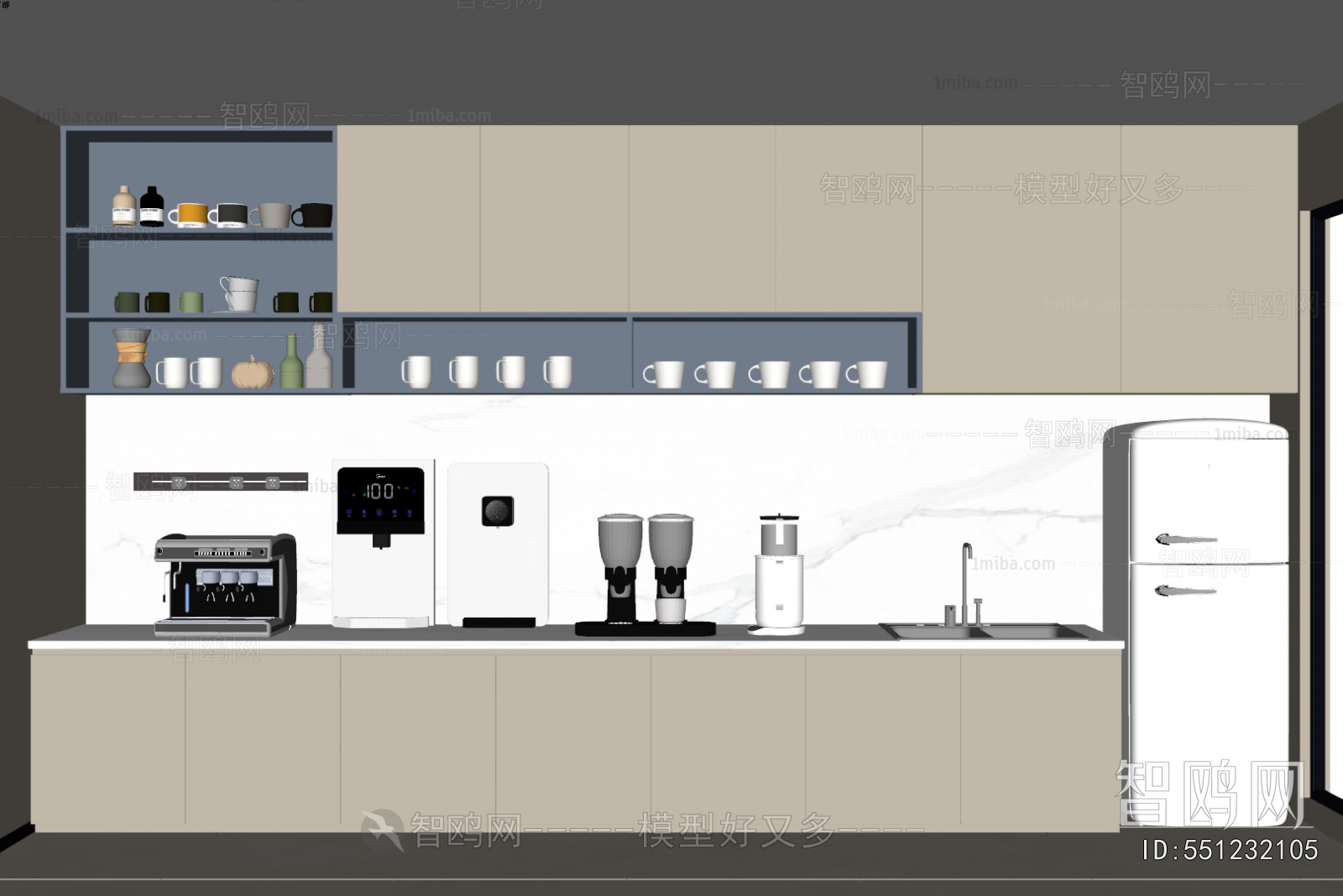
Task: Click the plus button on the dispenser screen
Action: 414,491
